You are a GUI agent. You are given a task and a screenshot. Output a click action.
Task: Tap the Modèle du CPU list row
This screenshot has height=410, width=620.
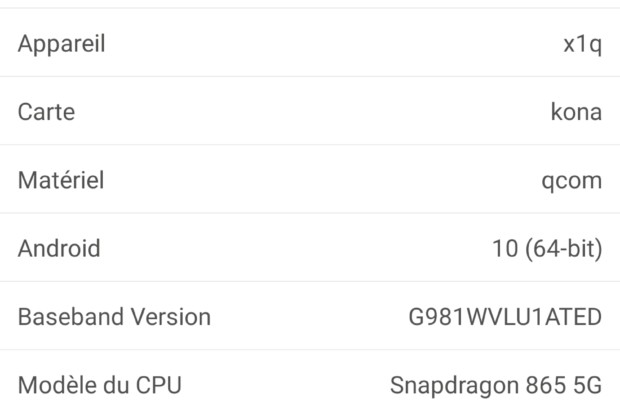tap(310, 385)
